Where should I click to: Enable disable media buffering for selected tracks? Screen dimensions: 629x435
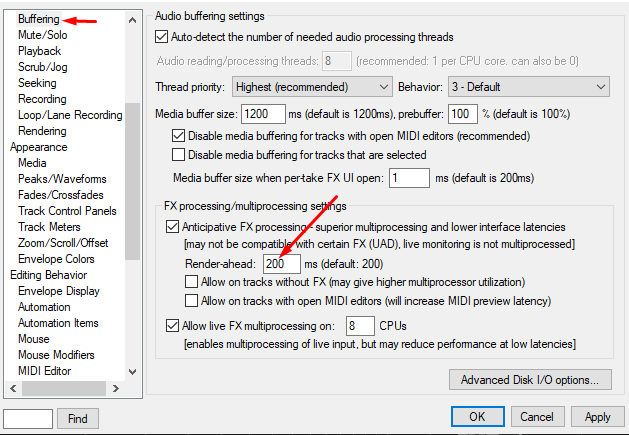point(179,155)
